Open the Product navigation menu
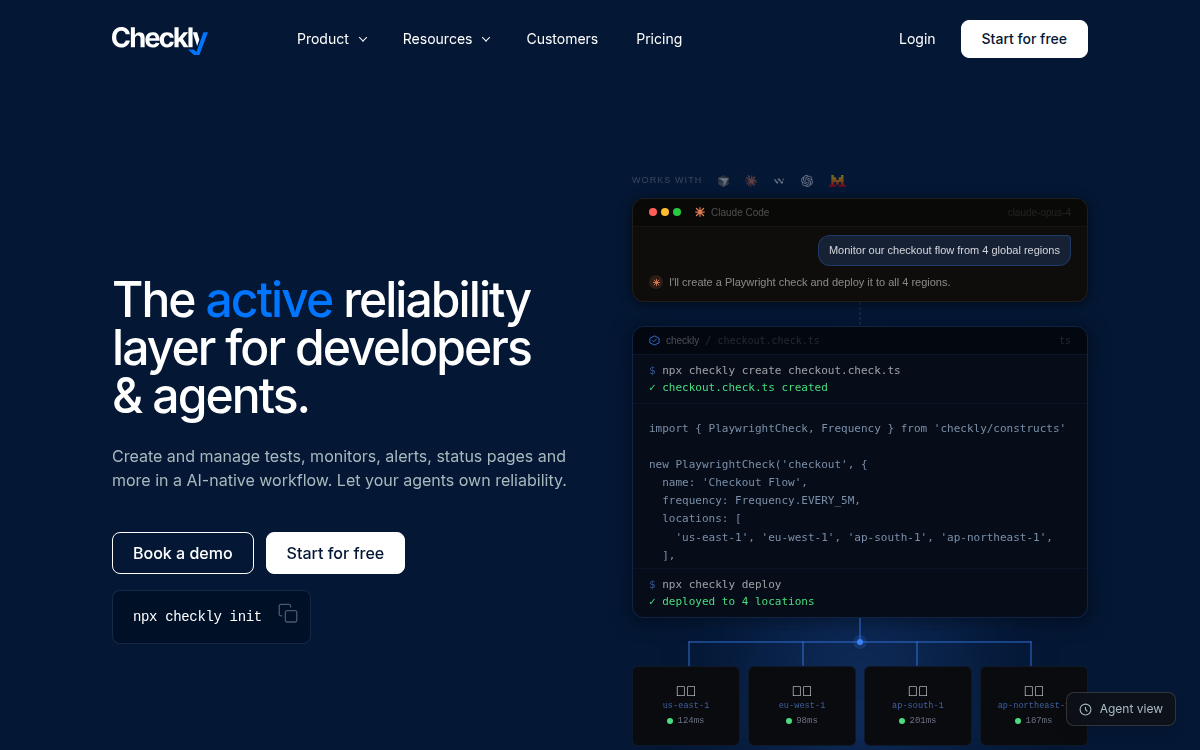The width and height of the screenshot is (1200, 750). (x=333, y=39)
